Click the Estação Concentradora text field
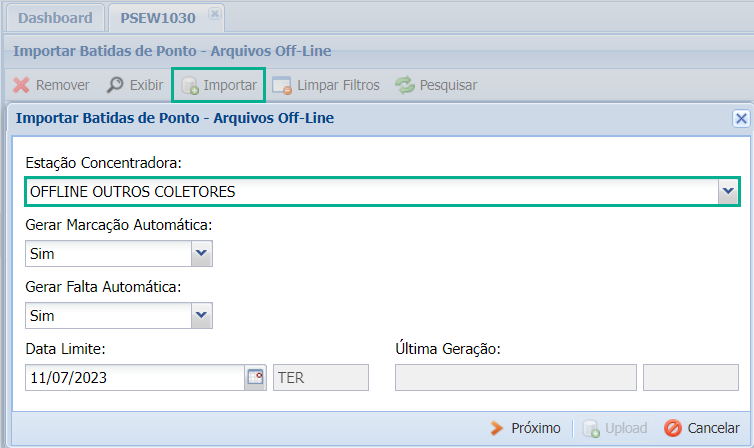 pos(370,191)
